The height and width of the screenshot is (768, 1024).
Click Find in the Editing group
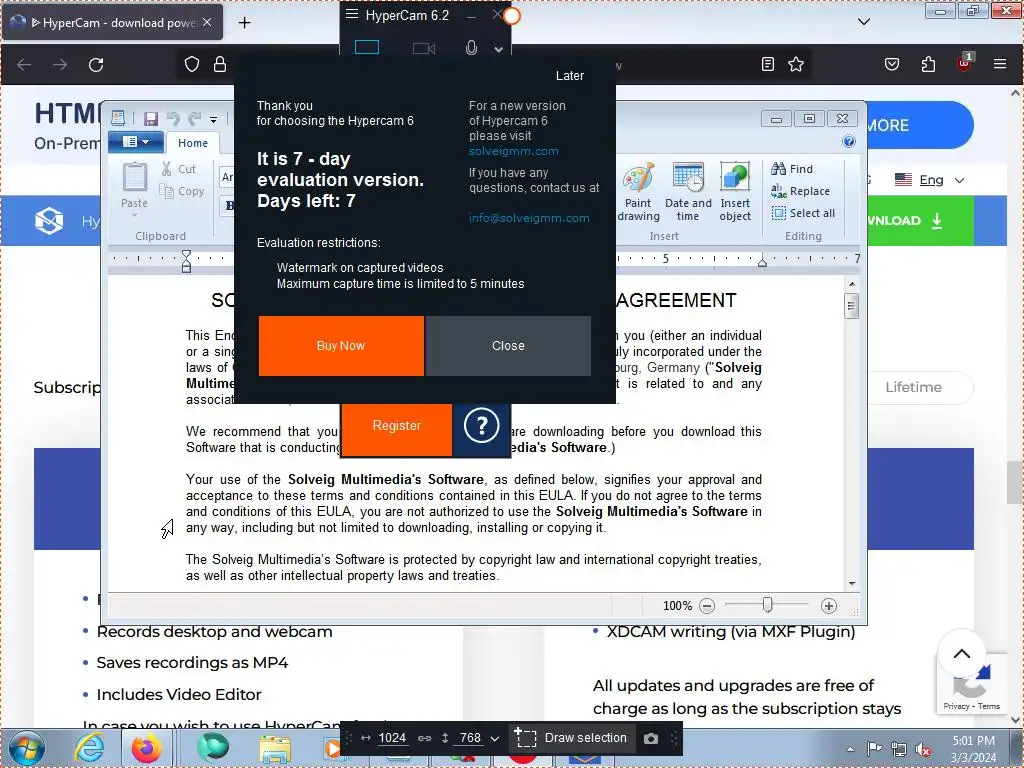click(792, 169)
